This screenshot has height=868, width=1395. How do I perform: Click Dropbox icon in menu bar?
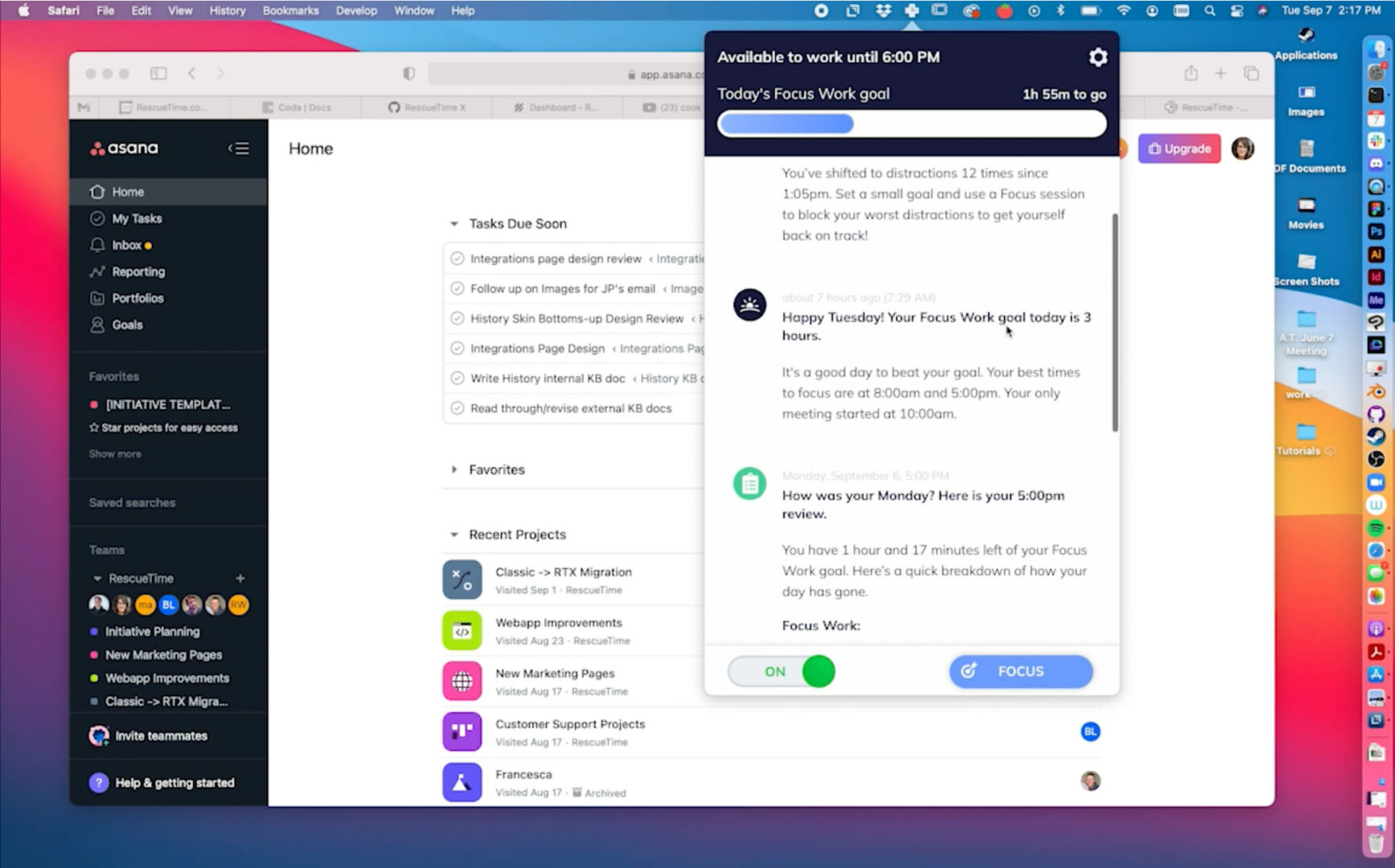click(883, 10)
